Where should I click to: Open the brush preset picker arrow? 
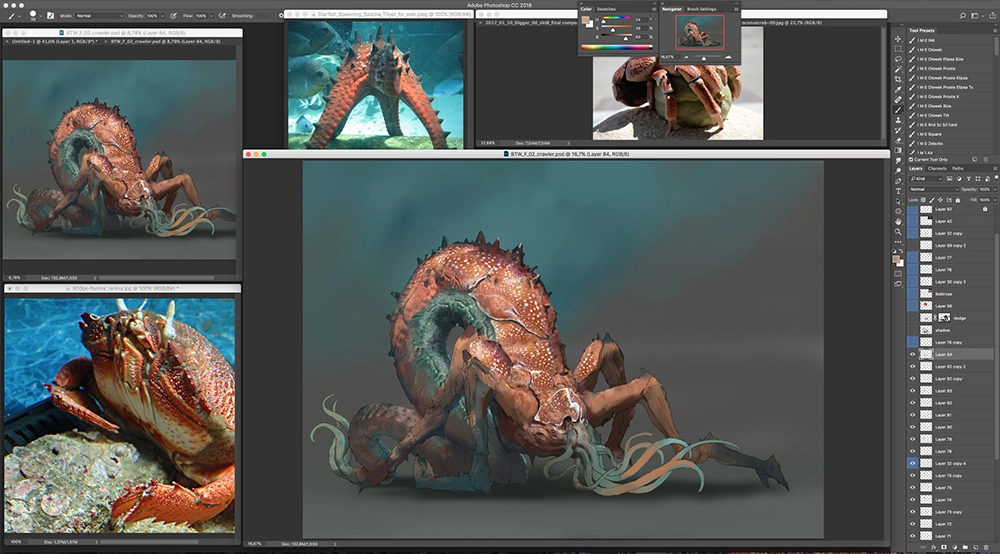[41, 15]
